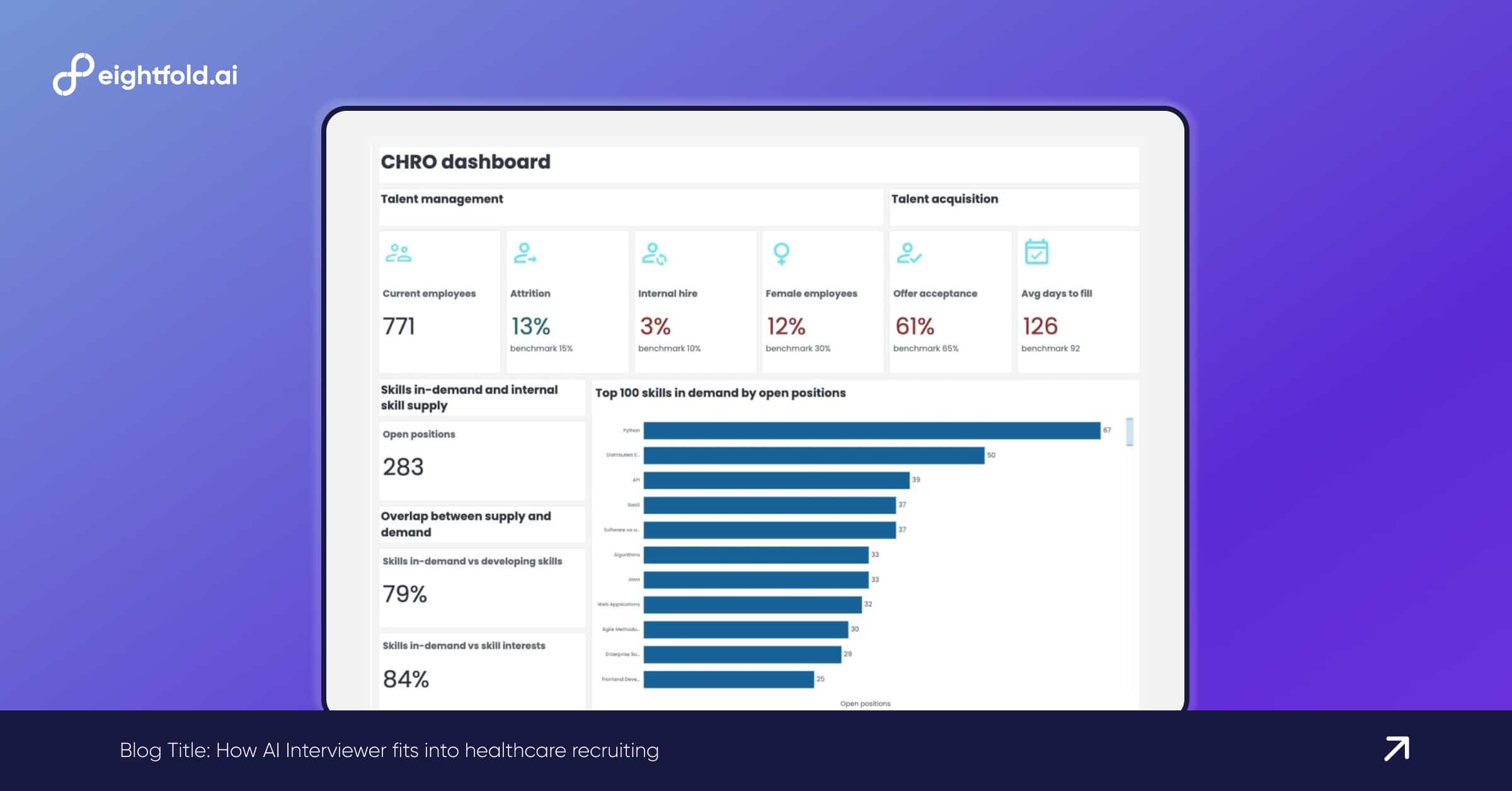Click the benchmark 92 text
Viewport: 1512px width, 791px height.
pyautogui.click(x=1050, y=348)
